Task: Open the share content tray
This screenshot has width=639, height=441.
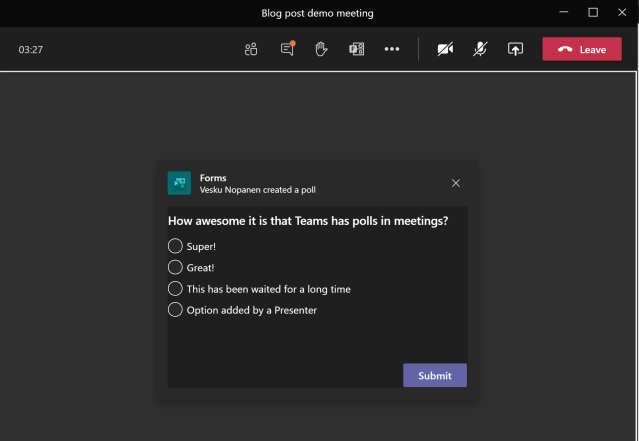Action: [x=515, y=49]
